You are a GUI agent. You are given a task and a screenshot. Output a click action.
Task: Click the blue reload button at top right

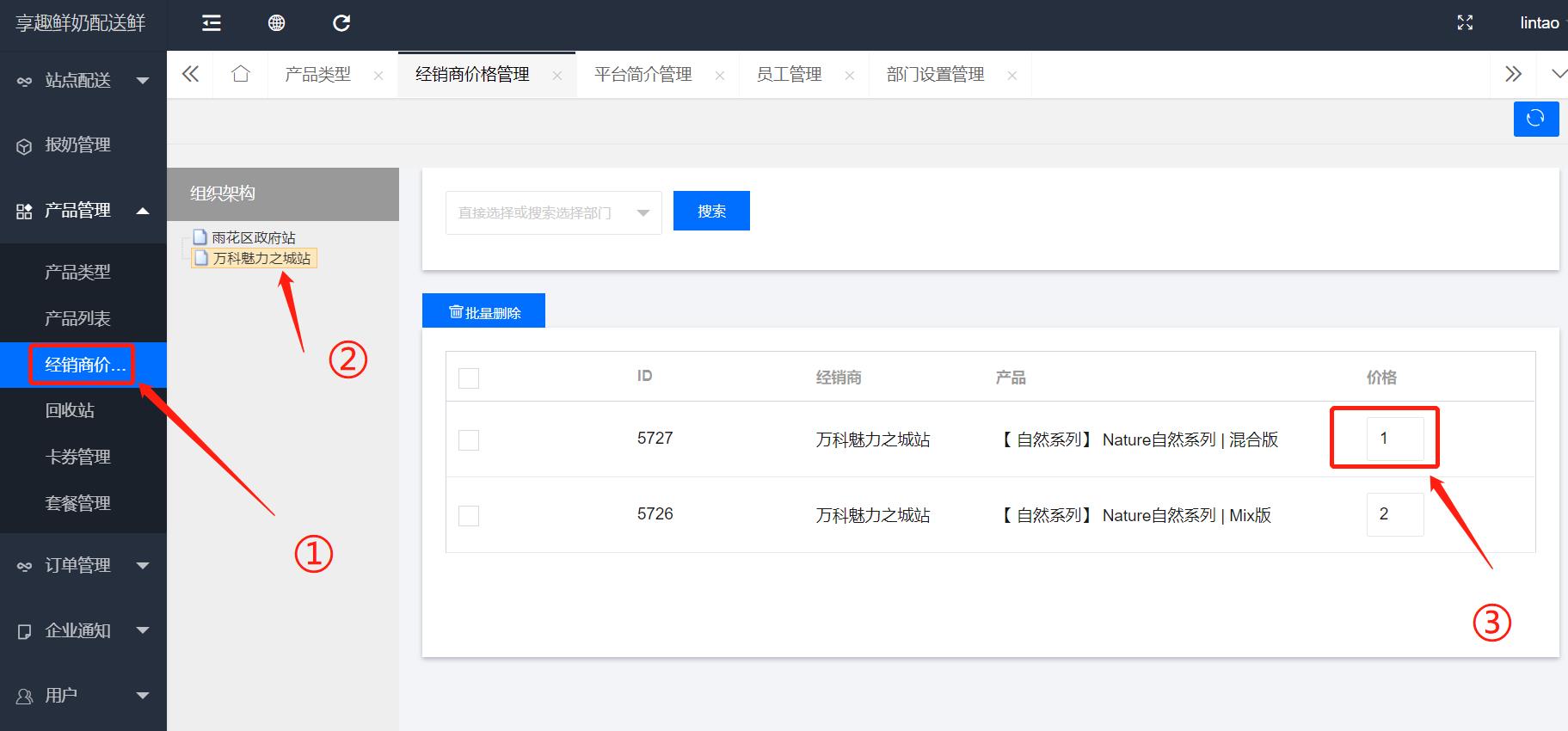point(1535,119)
